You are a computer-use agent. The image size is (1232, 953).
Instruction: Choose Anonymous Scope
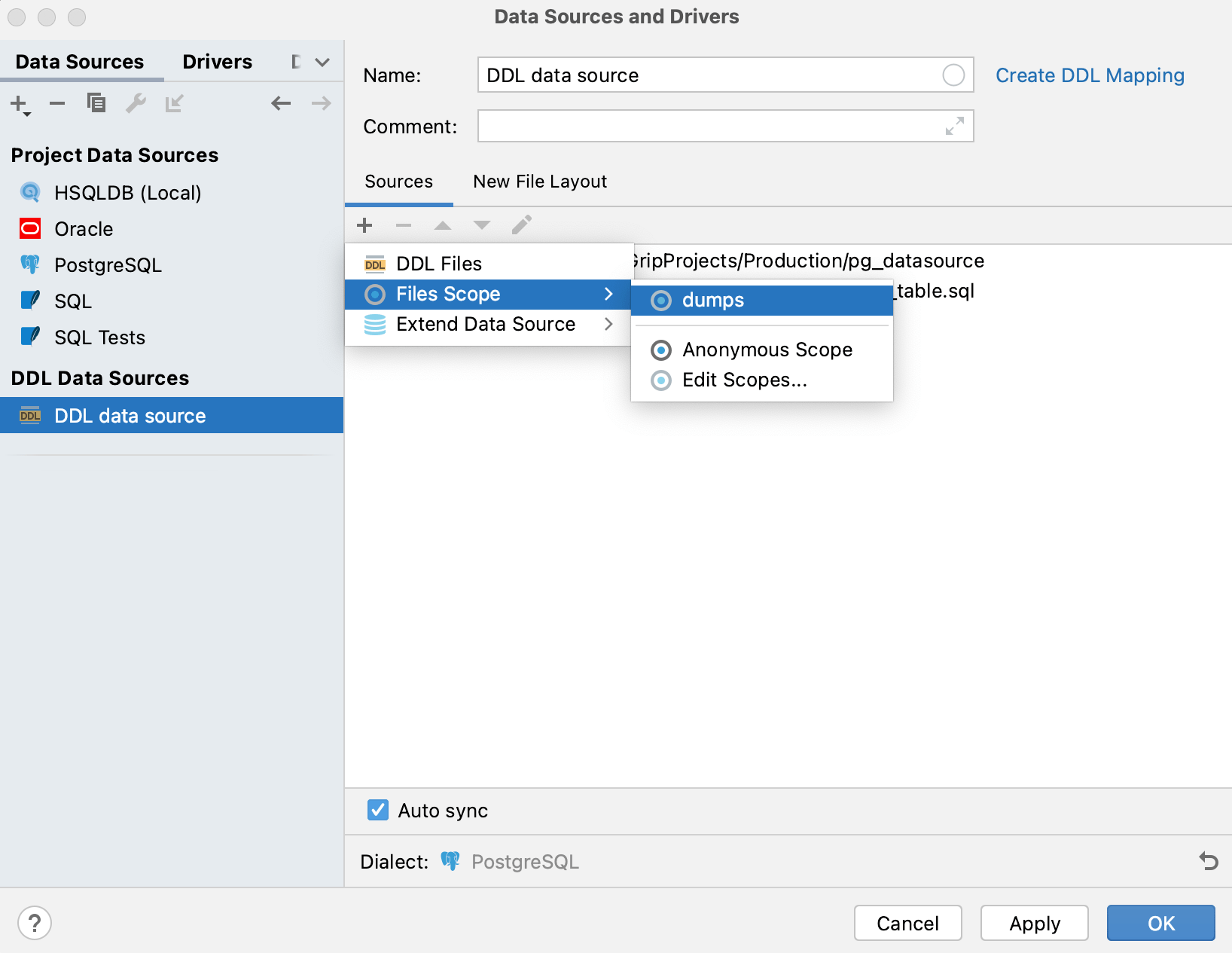point(767,350)
